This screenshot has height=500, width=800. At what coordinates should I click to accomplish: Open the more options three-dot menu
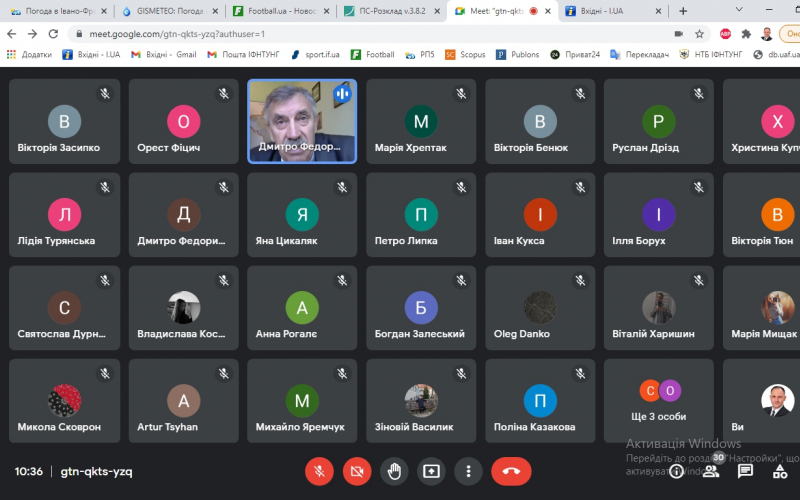468,471
